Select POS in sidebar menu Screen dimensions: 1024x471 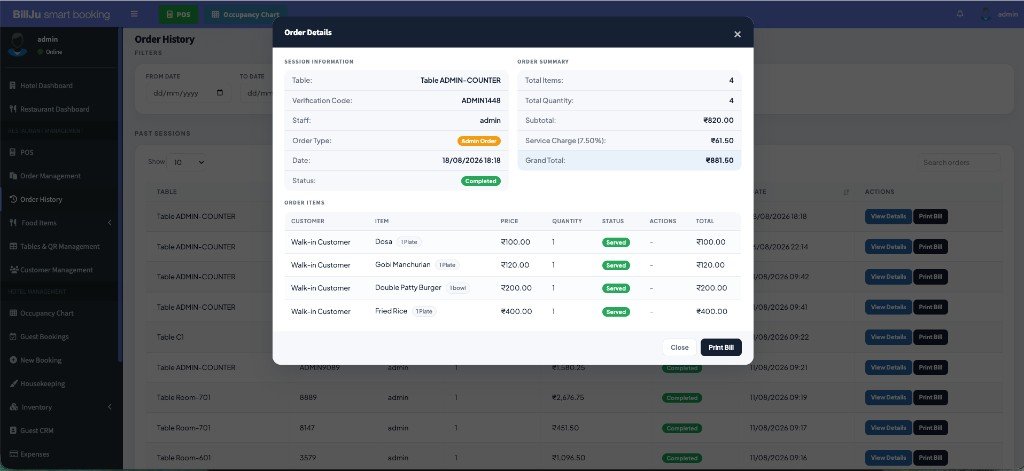(x=26, y=152)
